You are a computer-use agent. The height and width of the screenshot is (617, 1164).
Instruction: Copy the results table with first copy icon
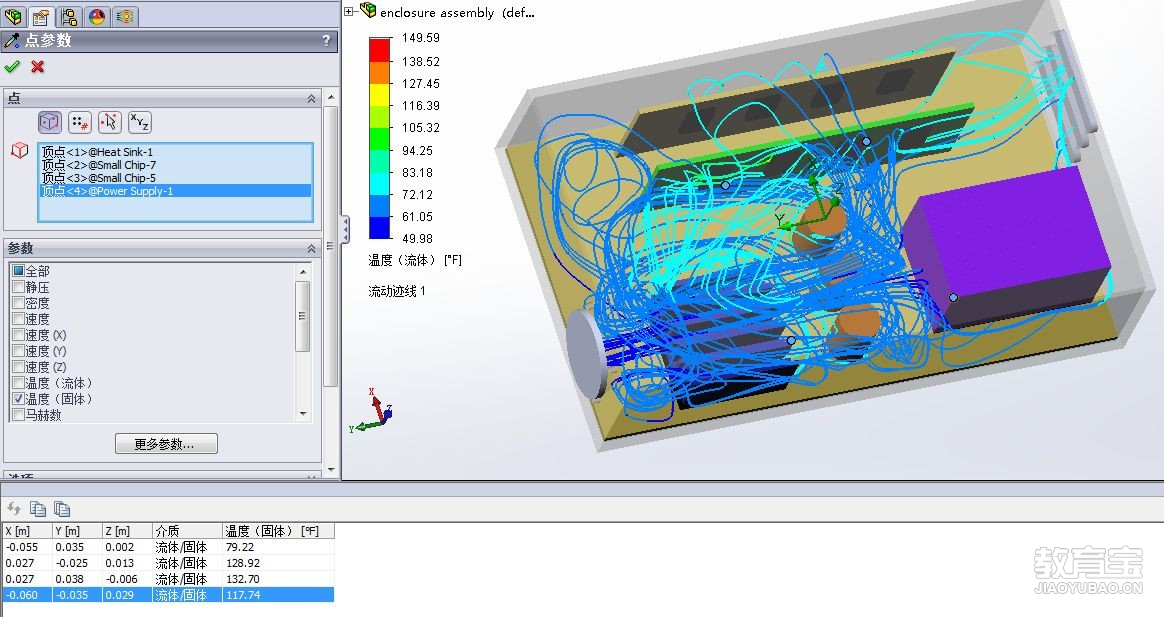pyautogui.click(x=38, y=508)
